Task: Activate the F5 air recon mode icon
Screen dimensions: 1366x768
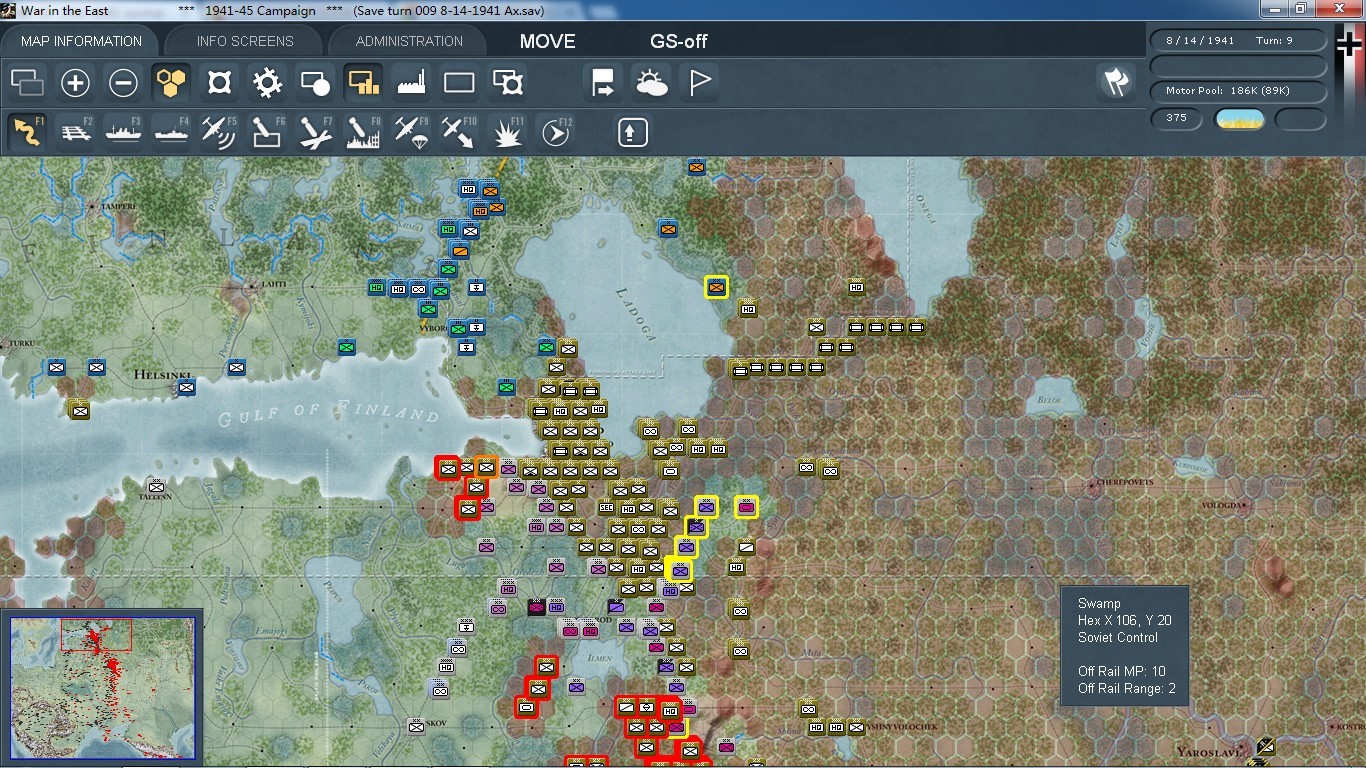Action: point(219,132)
